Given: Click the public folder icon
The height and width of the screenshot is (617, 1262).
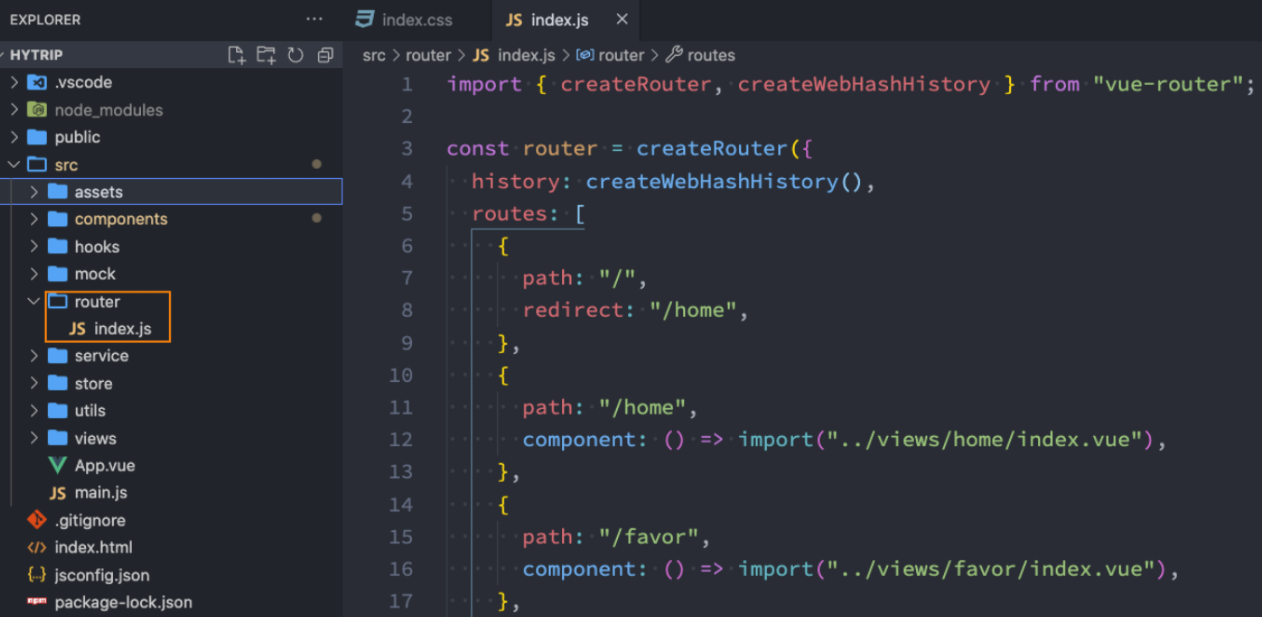Looking at the screenshot, I should click(x=37, y=137).
